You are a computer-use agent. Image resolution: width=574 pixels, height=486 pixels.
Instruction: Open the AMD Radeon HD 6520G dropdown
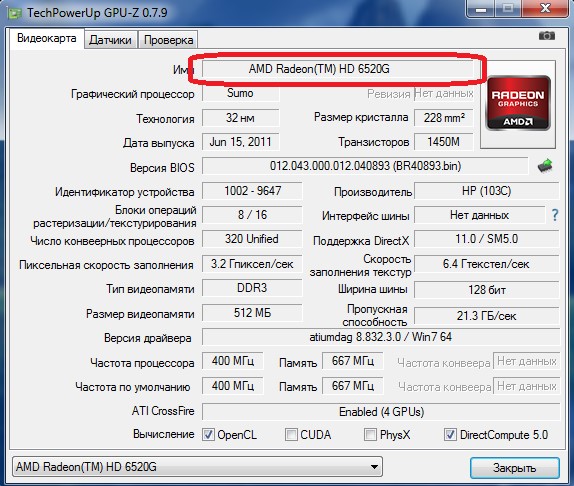(197, 467)
